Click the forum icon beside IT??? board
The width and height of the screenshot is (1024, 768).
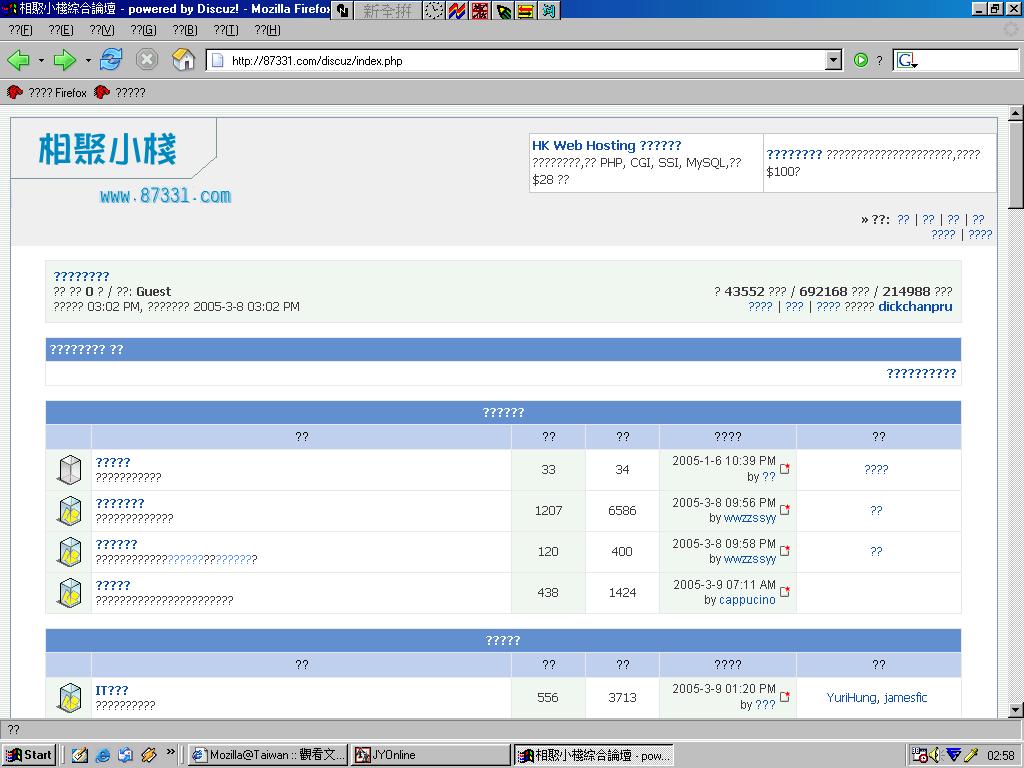[69, 698]
